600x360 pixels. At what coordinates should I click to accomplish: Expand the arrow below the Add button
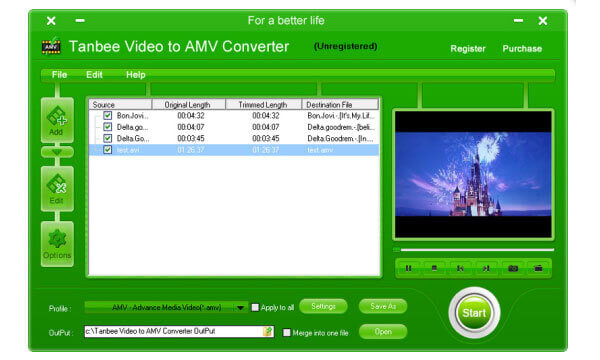point(57,152)
